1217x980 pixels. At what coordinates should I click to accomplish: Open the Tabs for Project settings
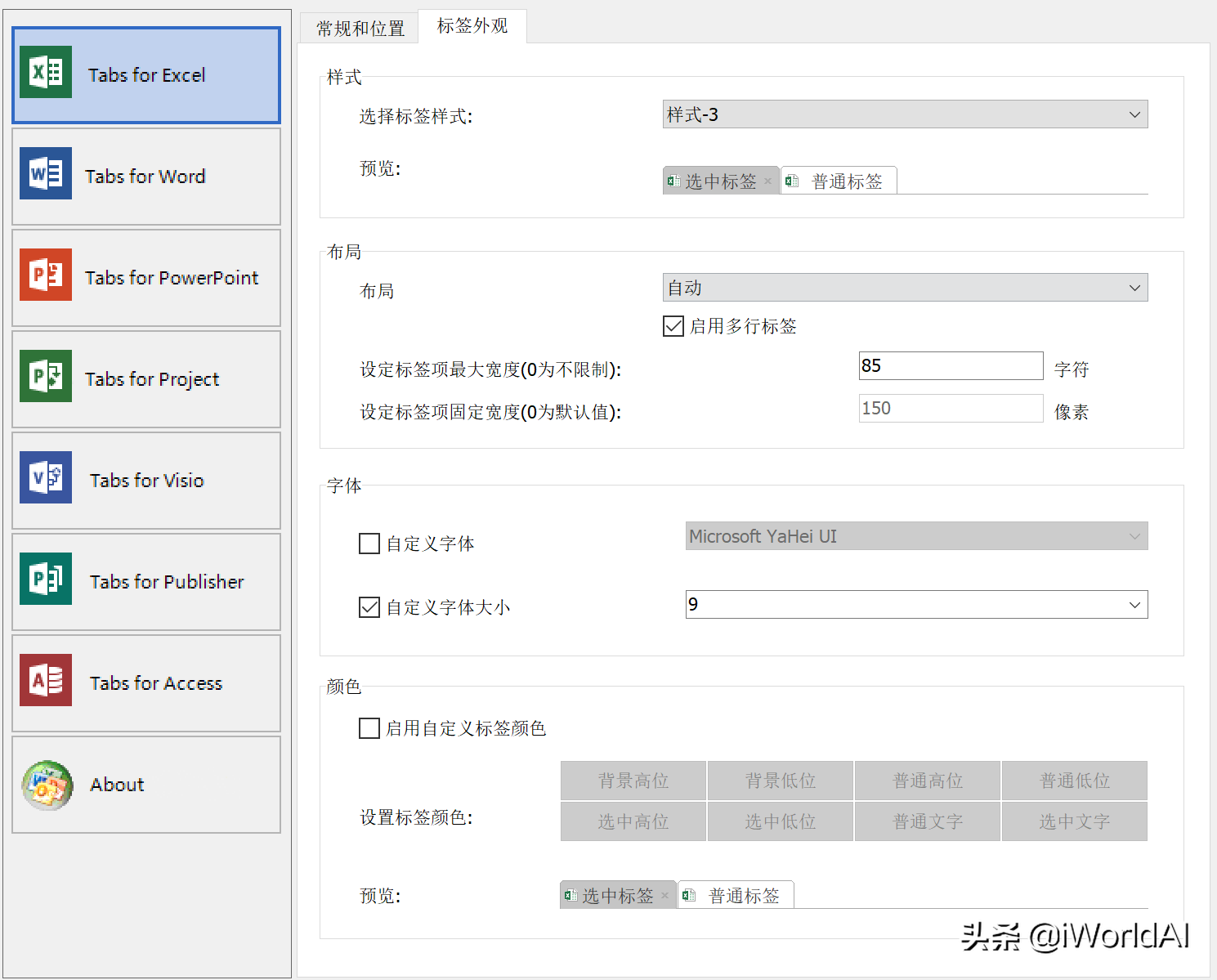(x=146, y=379)
